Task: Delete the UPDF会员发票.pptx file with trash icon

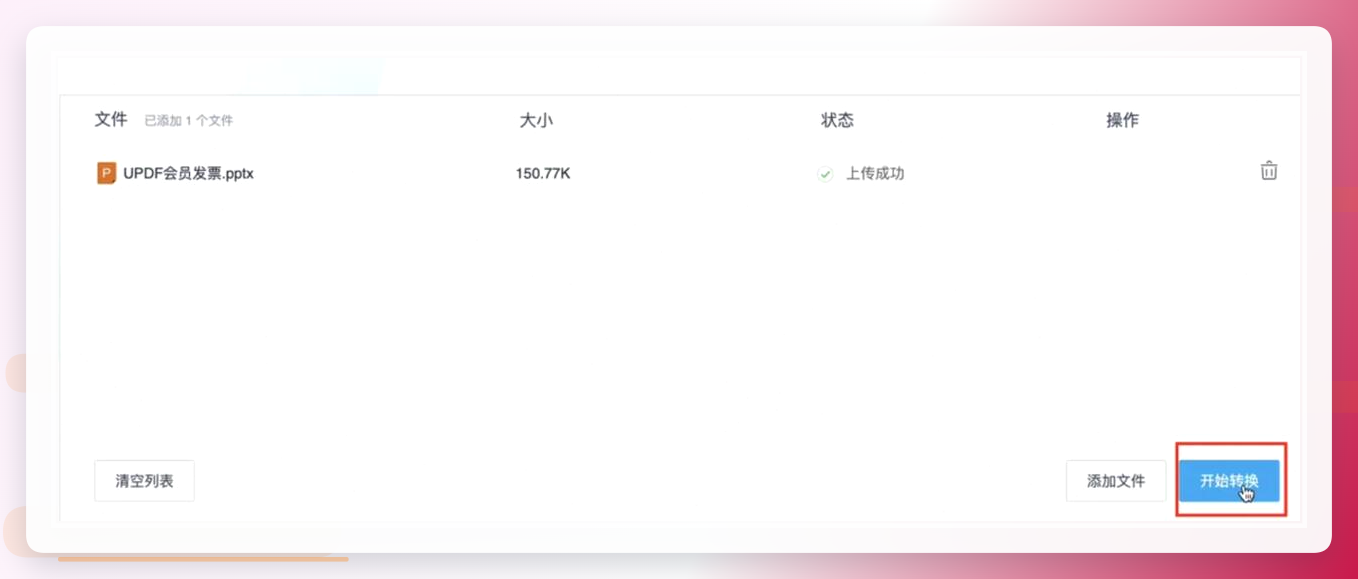Action: pos(1269,171)
